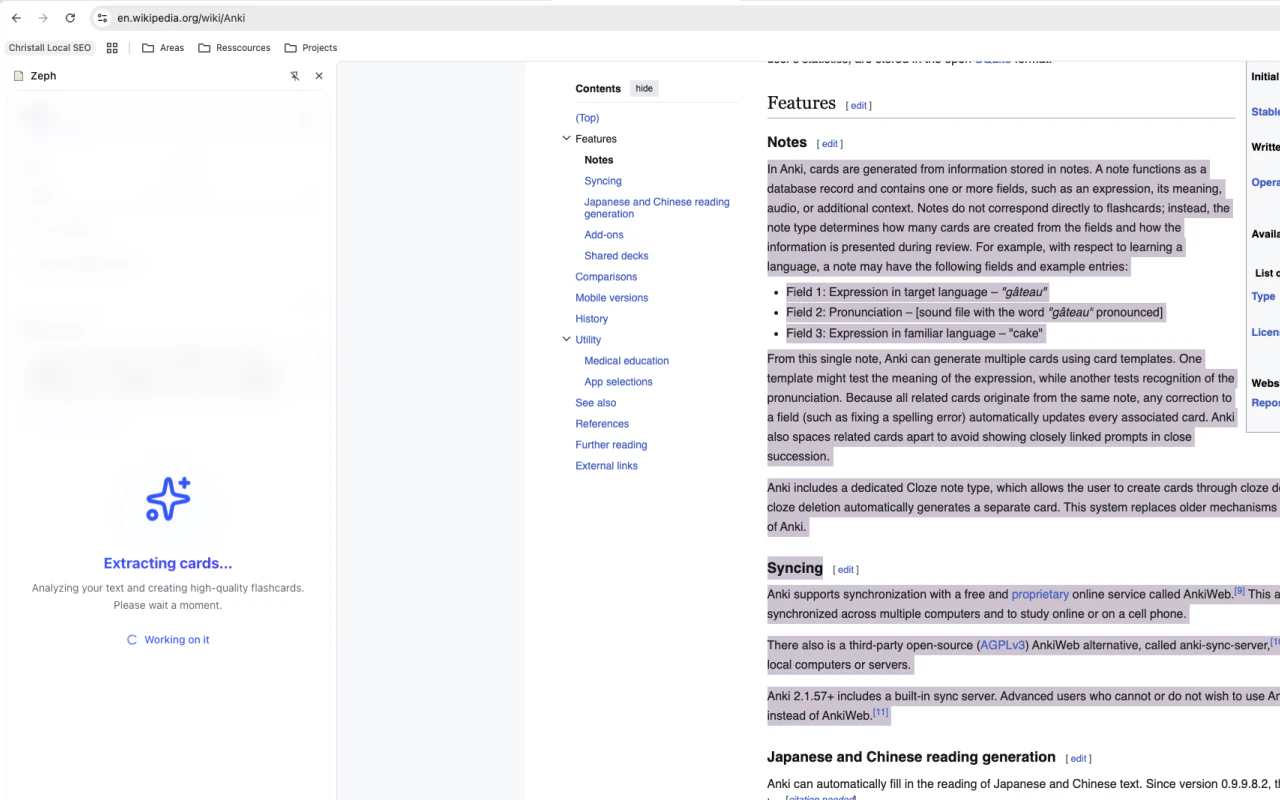Image resolution: width=1280 pixels, height=800 pixels.
Task: Go to References in Contents
Action: (602, 424)
